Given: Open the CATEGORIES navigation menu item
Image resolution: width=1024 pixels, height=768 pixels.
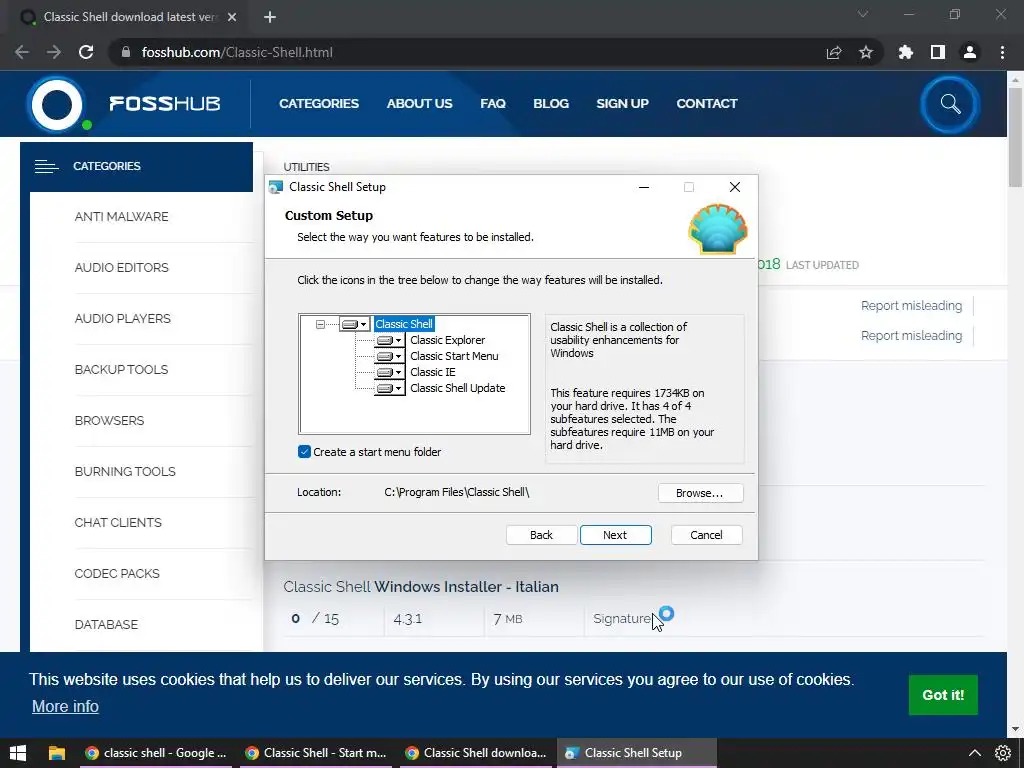Looking at the screenshot, I should pos(319,104).
